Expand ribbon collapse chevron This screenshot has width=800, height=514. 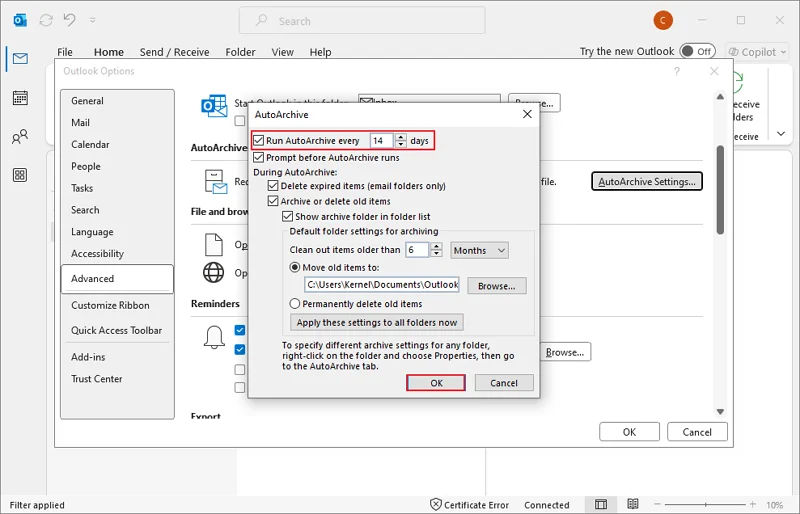tap(781, 134)
